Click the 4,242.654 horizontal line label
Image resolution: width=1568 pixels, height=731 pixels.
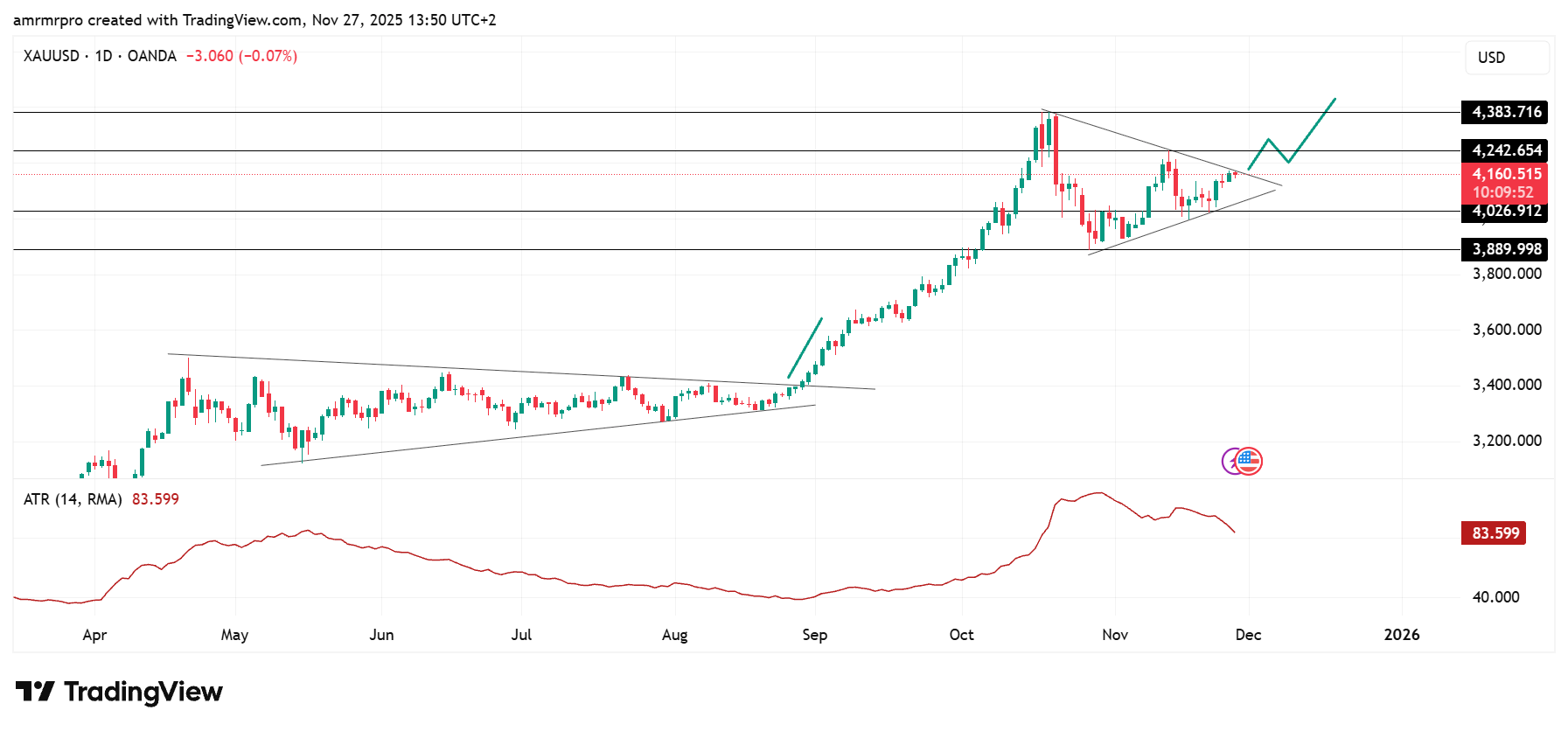tap(1504, 150)
